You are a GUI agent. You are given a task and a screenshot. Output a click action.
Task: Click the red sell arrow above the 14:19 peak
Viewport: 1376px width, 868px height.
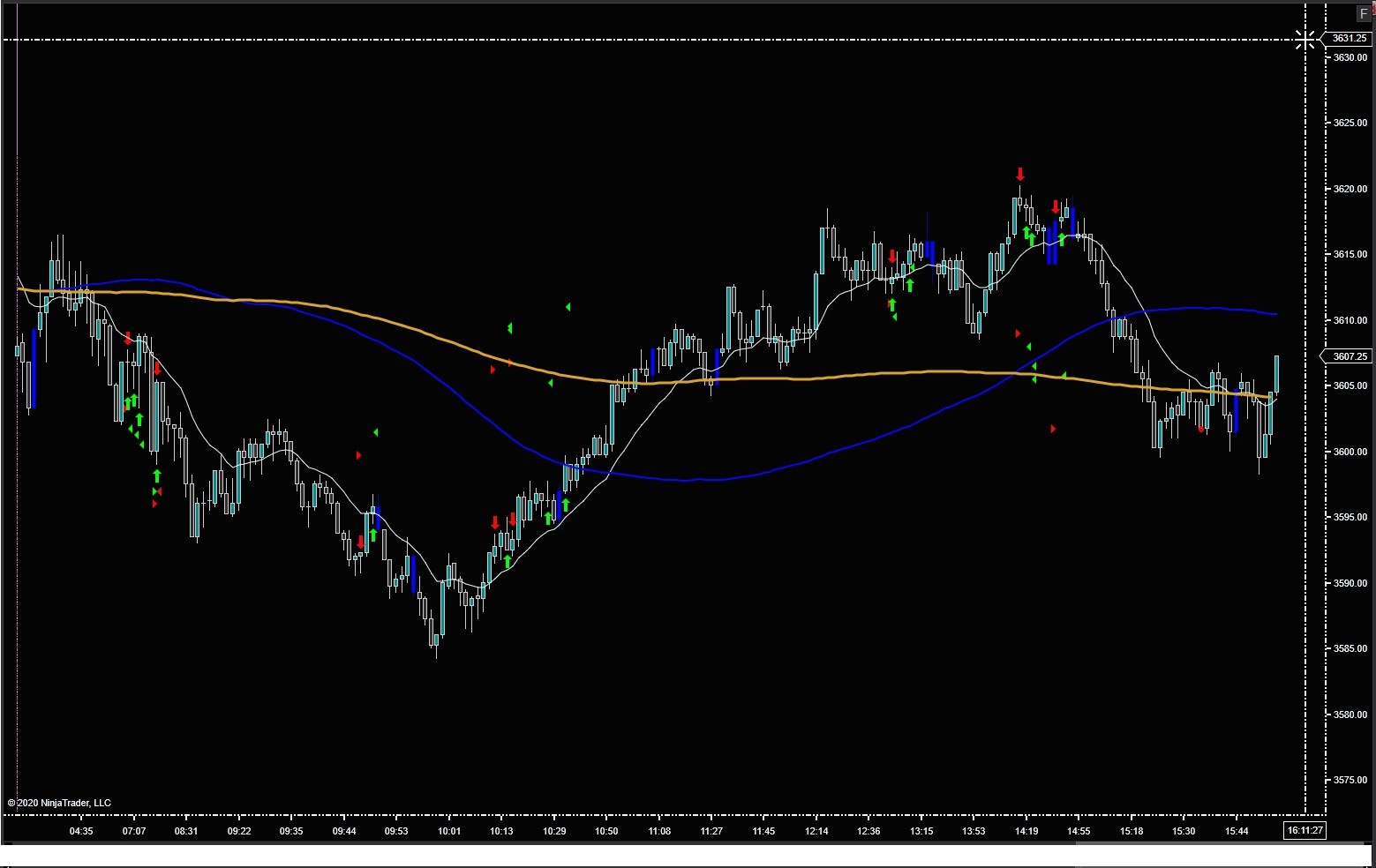(x=1020, y=175)
